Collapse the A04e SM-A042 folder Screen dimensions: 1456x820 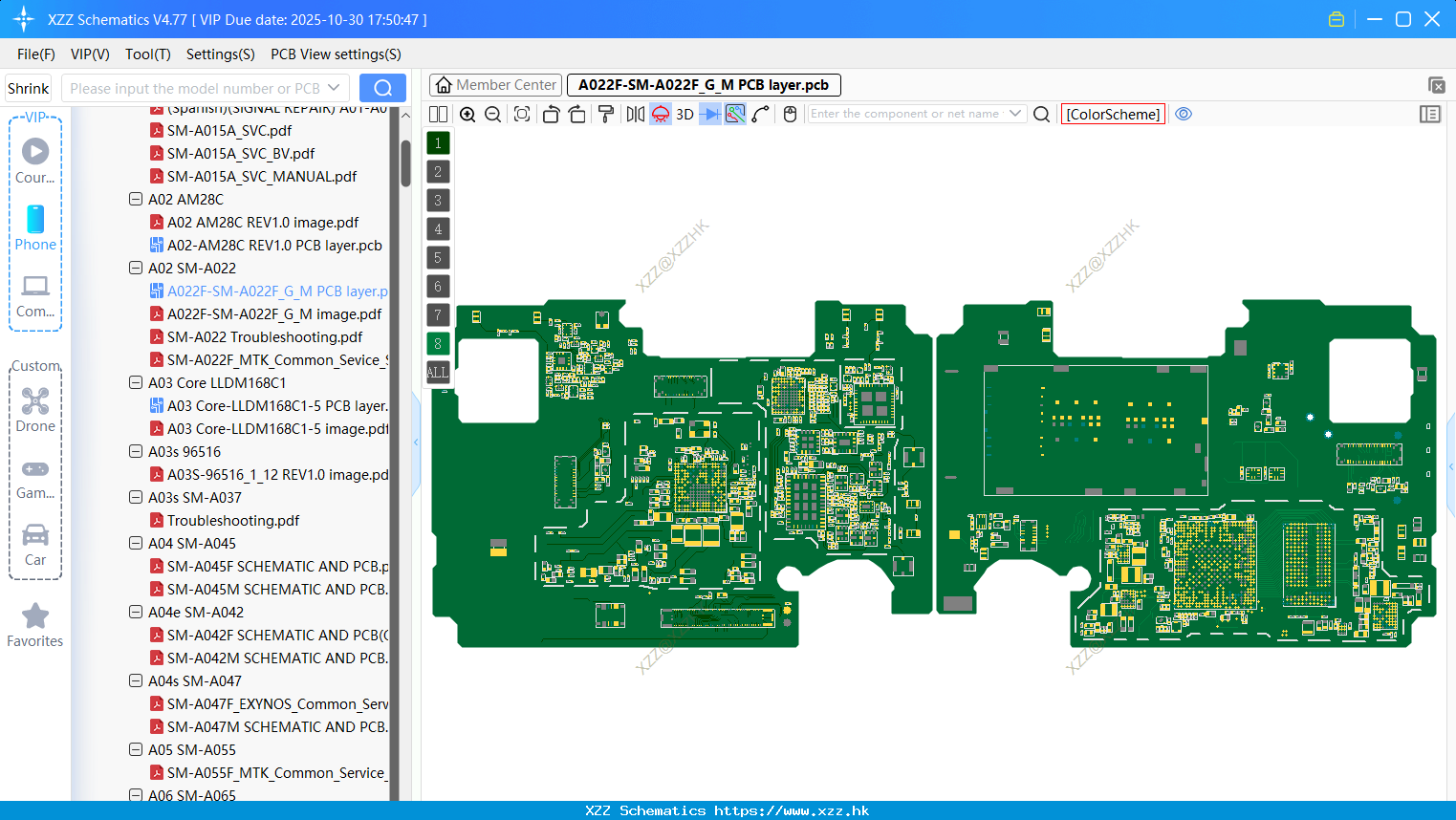pos(136,612)
